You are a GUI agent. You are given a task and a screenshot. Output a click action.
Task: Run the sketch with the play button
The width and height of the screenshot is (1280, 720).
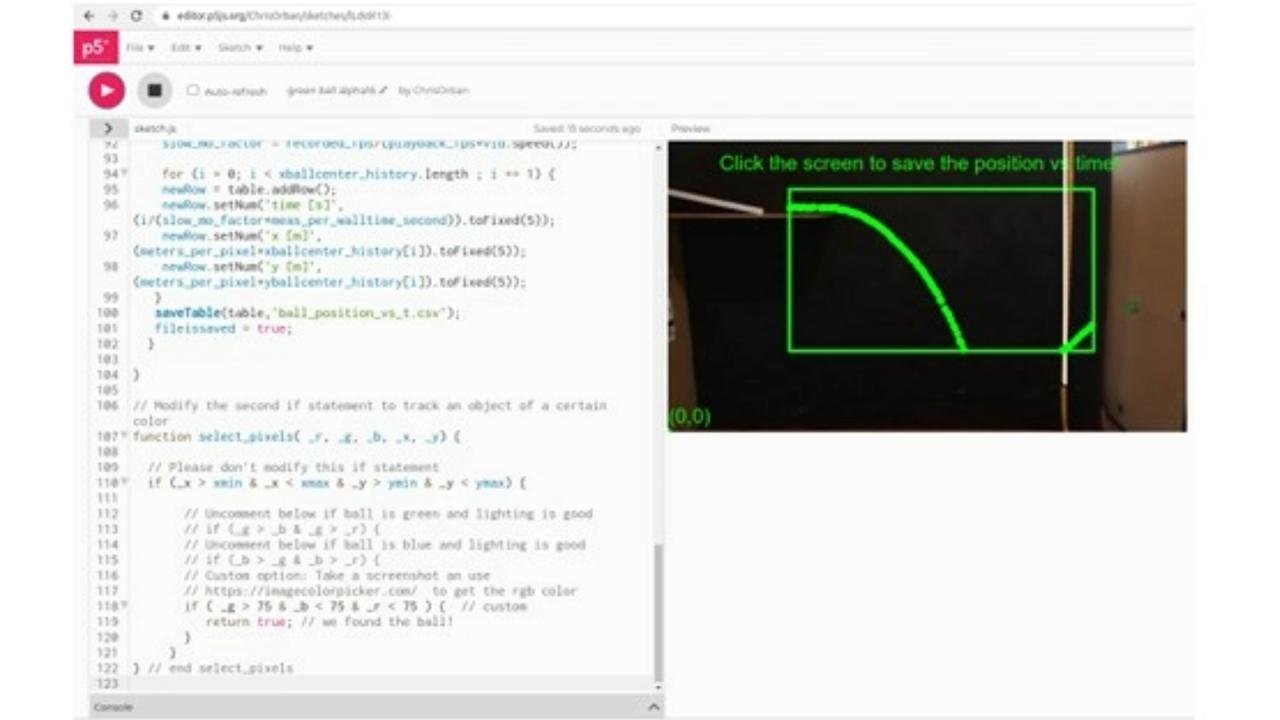pyautogui.click(x=106, y=90)
